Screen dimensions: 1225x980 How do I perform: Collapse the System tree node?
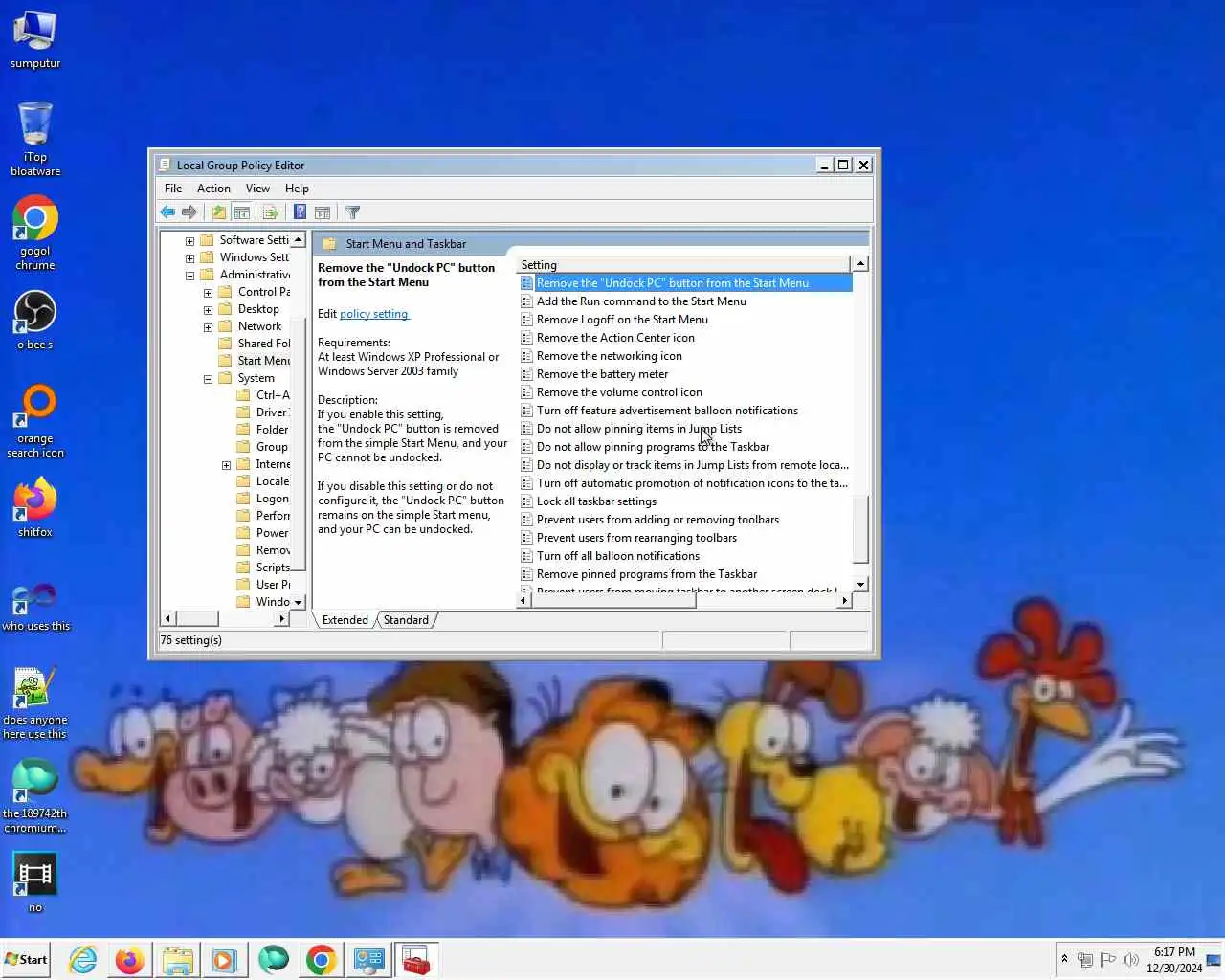[208, 379]
